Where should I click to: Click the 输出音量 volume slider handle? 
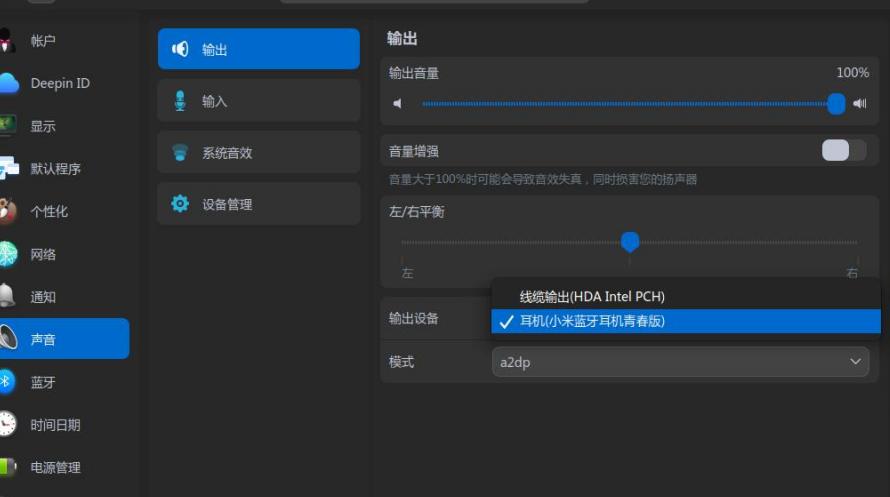coord(836,104)
